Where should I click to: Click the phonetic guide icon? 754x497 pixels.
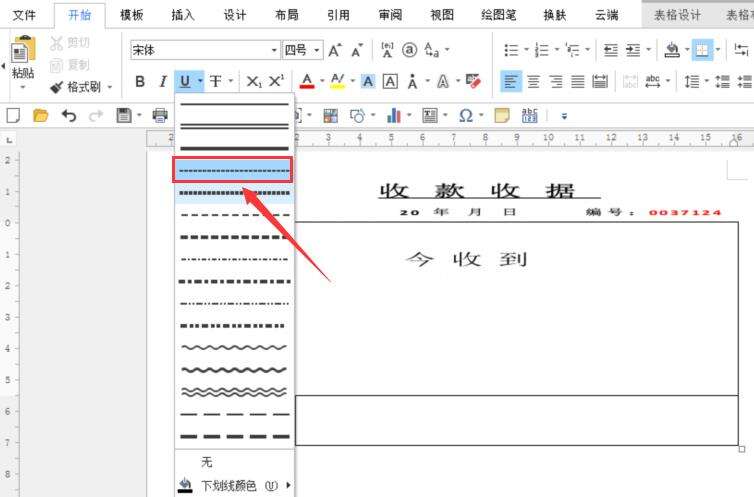[x=388, y=50]
